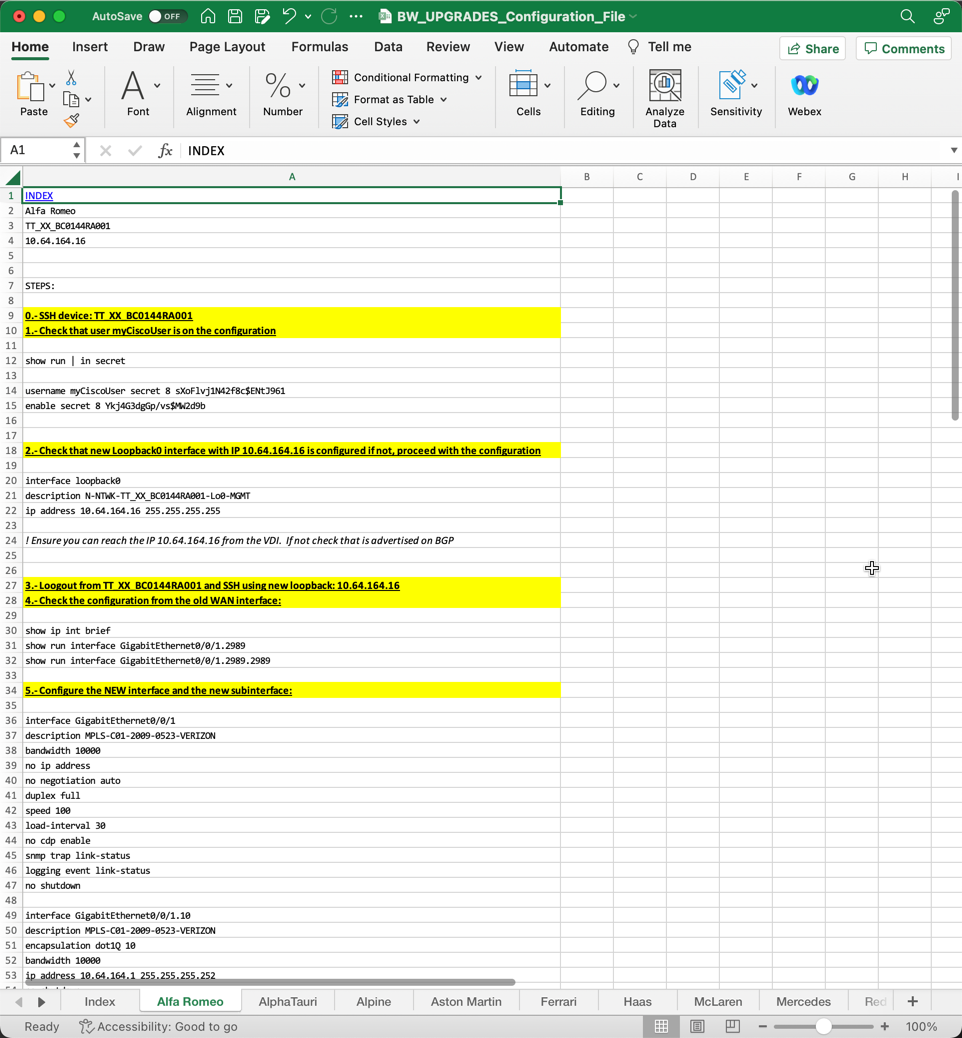Click the INDEX hyperlink in cell A1

point(39,196)
